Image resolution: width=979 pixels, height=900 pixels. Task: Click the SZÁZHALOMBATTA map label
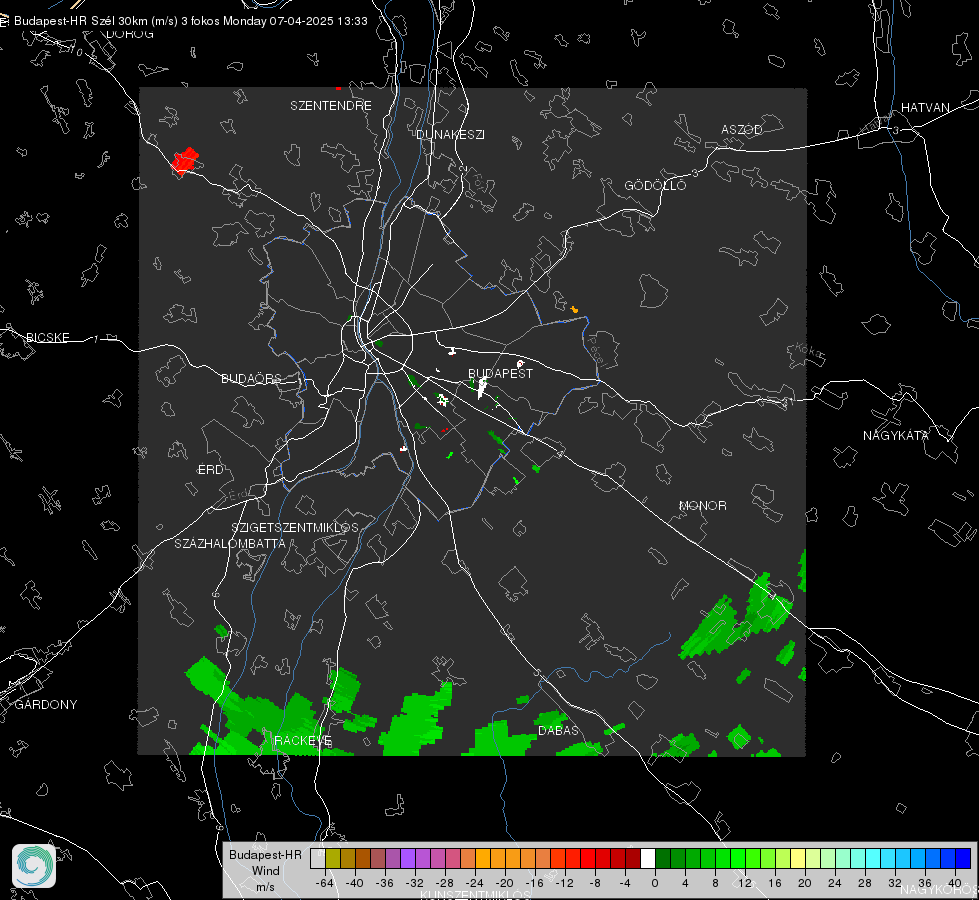pyautogui.click(x=230, y=544)
